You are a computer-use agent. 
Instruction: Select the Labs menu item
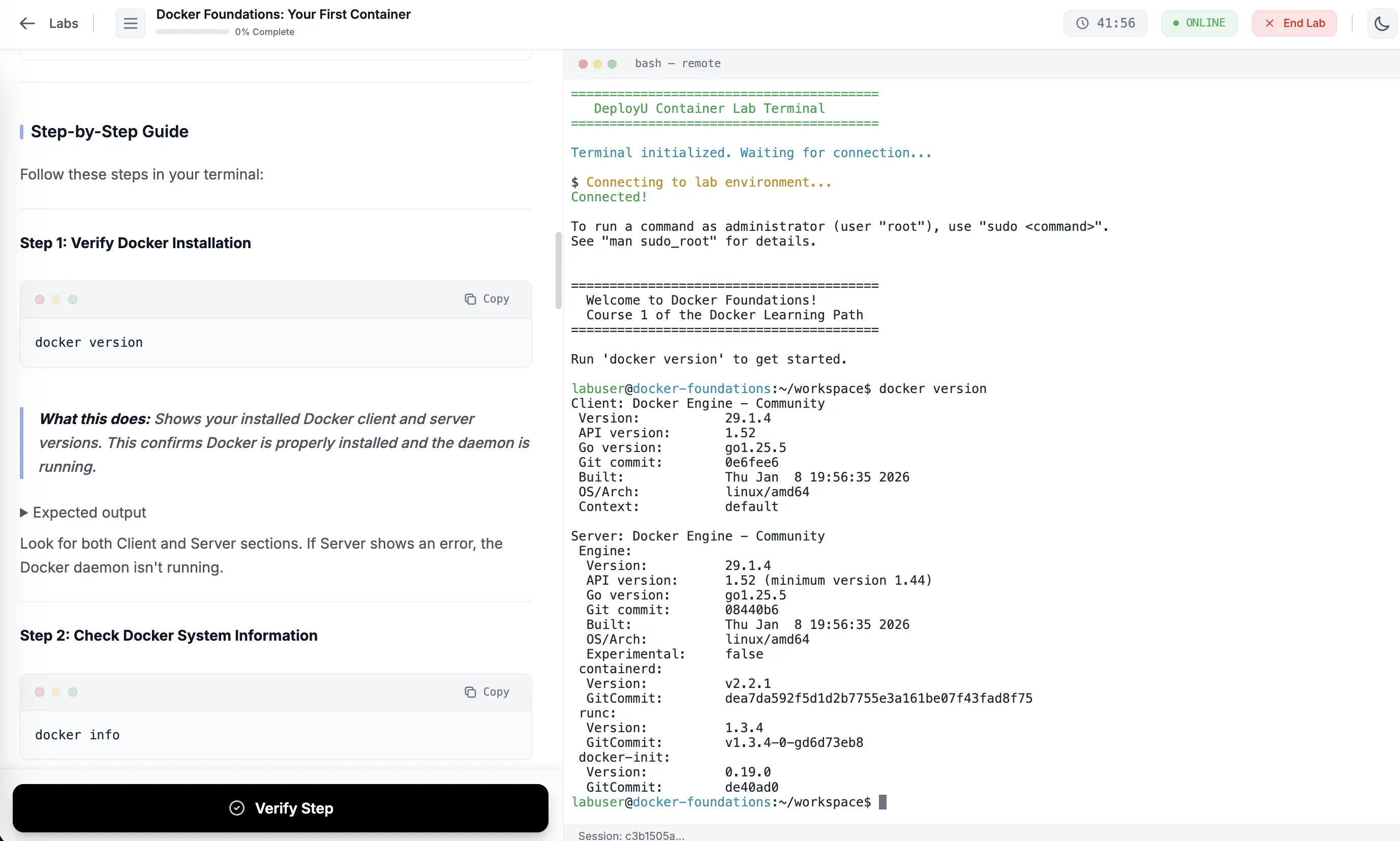pyautogui.click(x=64, y=23)
